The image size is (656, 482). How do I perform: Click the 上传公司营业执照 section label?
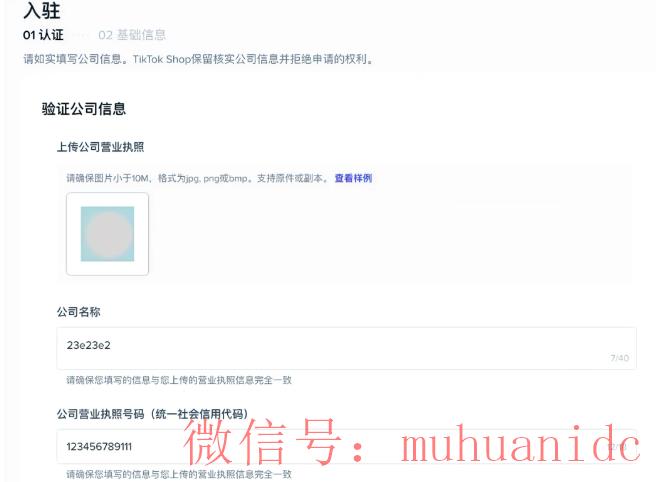click(x=100, y=147)
